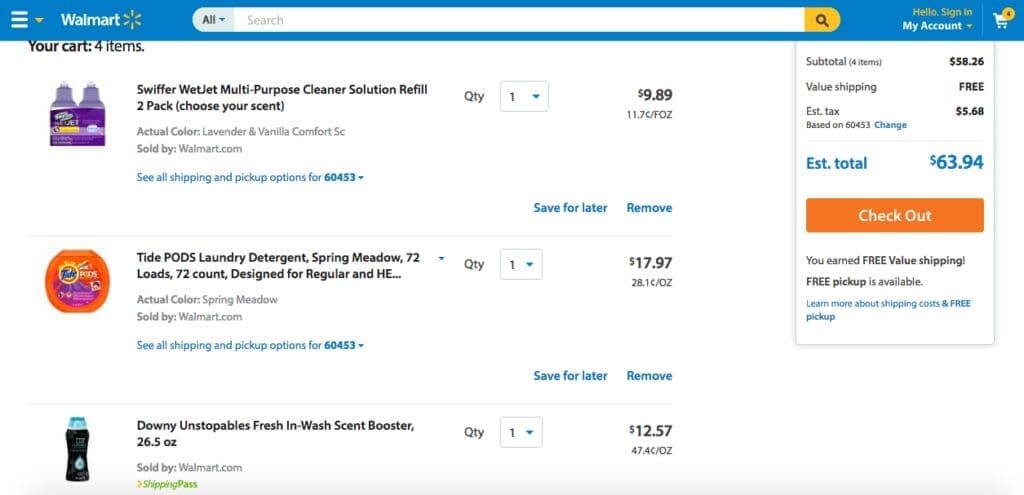Open the My Account menu
Viewport: 1024px width, 495px height.
click(x=936, y=26)
